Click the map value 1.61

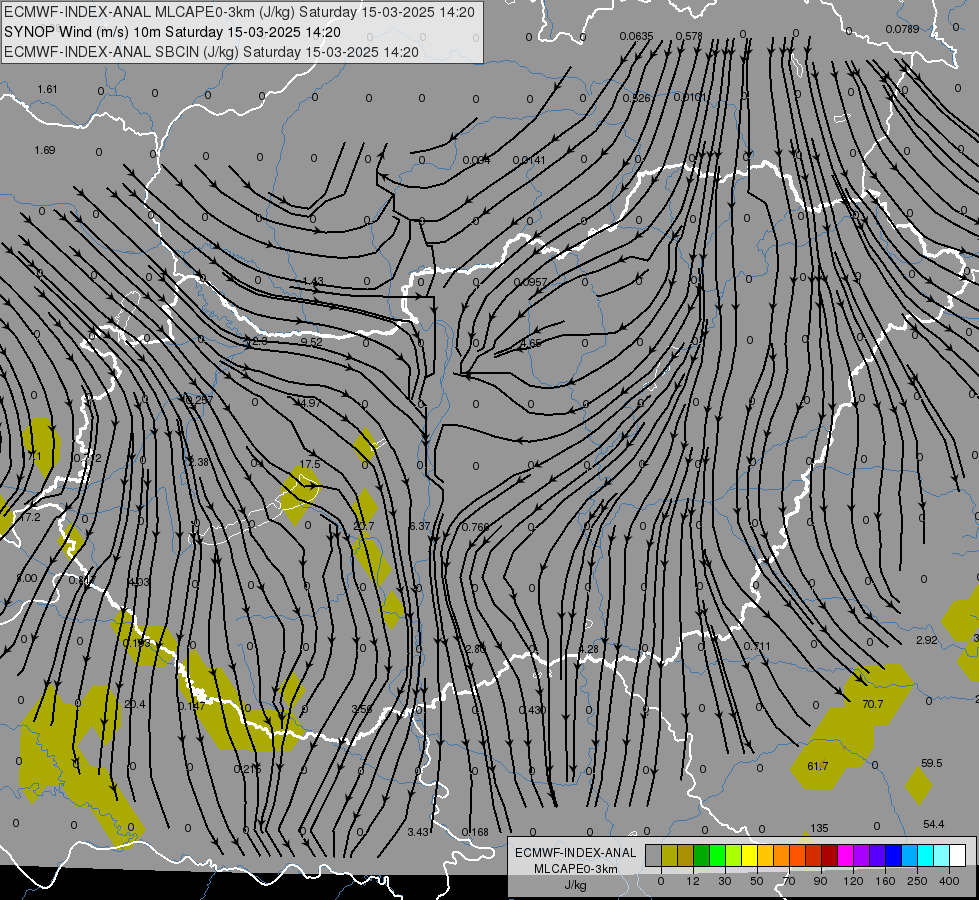tap(47, 89)
